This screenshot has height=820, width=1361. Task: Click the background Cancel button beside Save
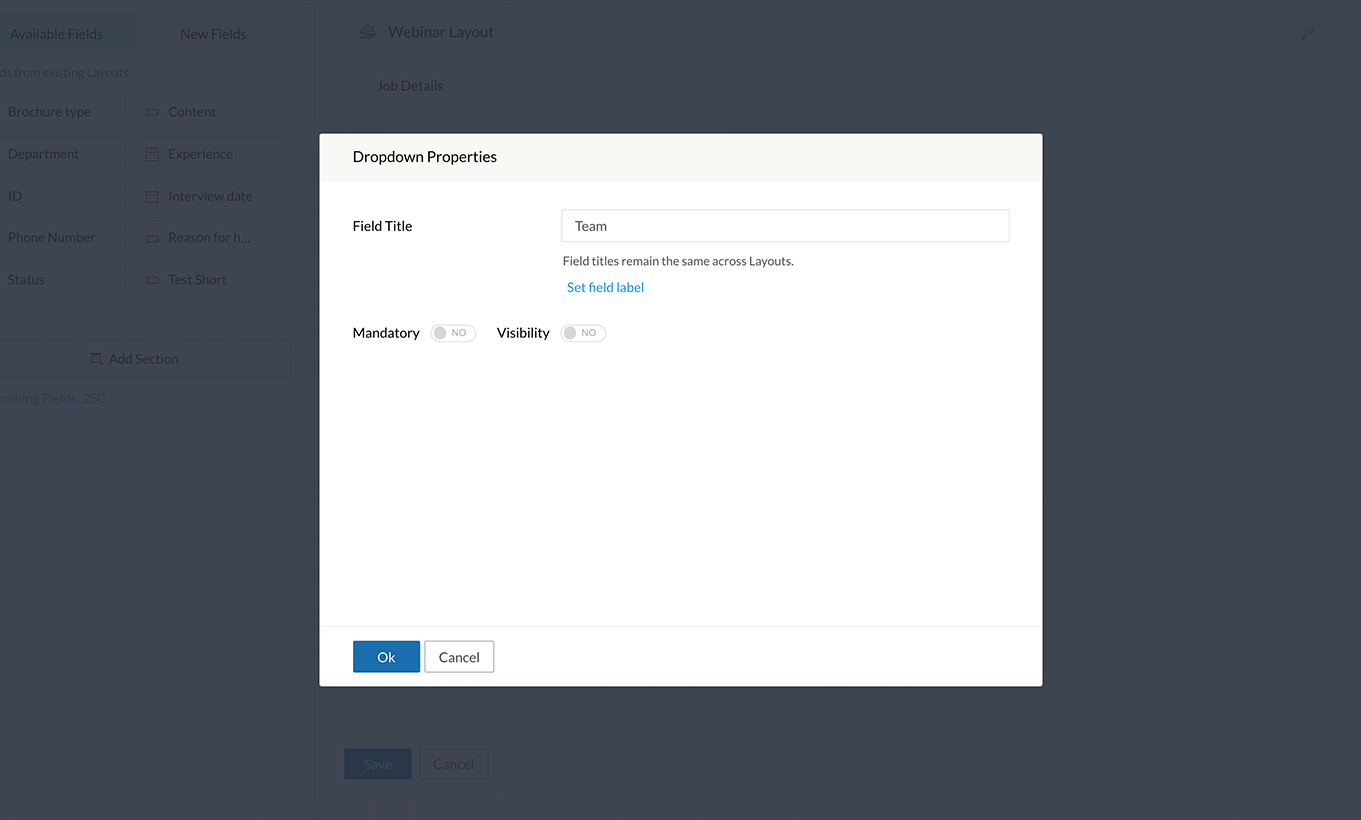coord(453,764)
